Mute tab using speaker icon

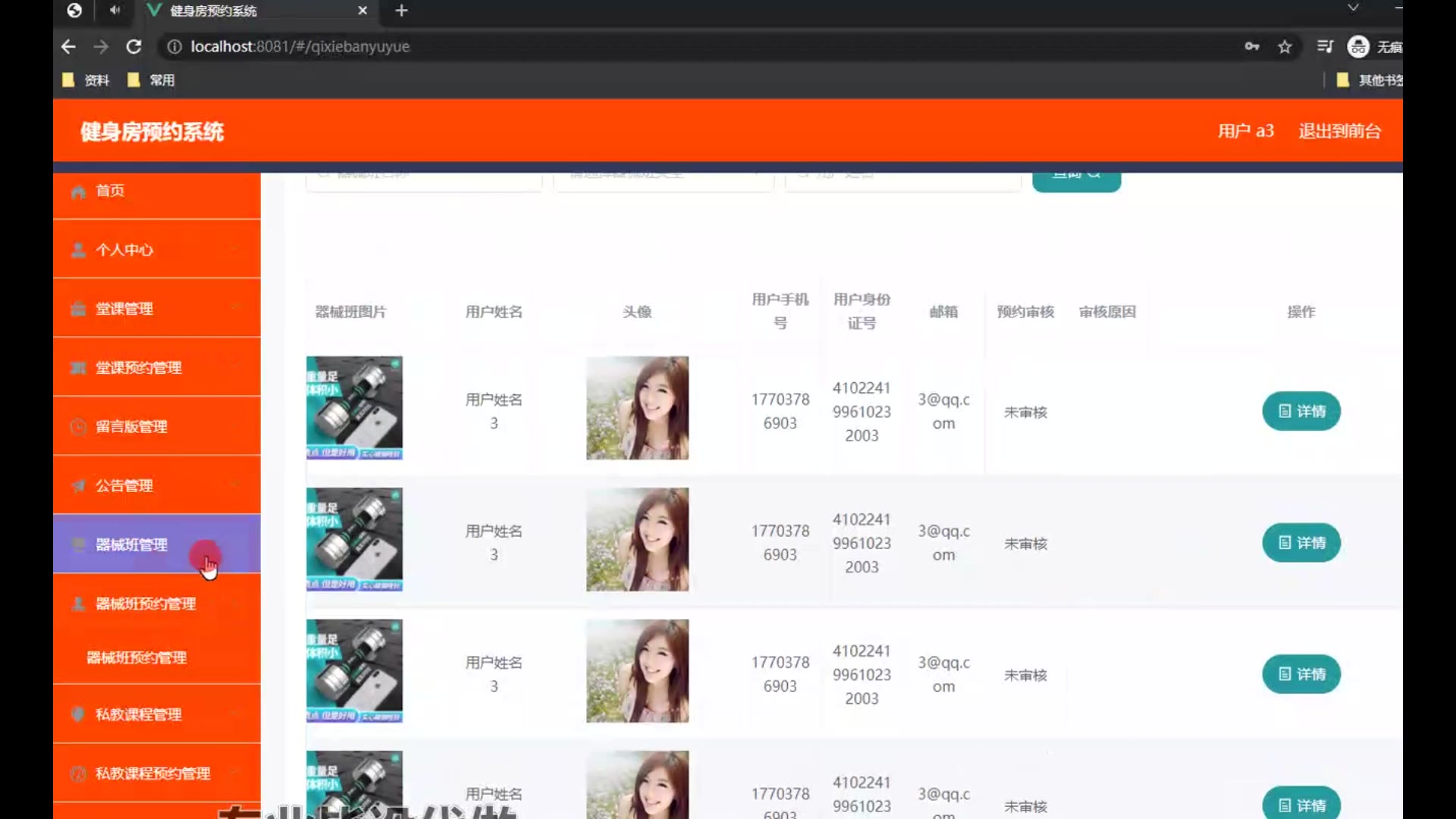115,10
